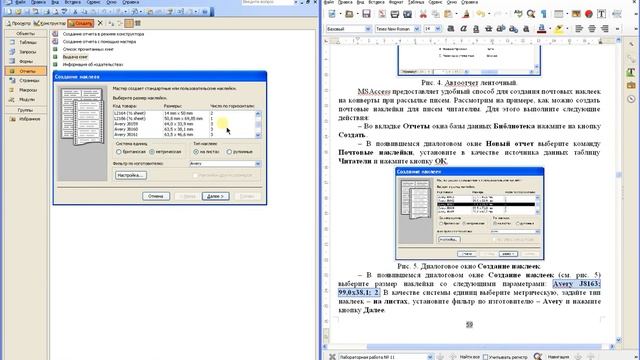Select the метрическая units radio button
This screenshot has width=640, height=360.
point(152,152)
